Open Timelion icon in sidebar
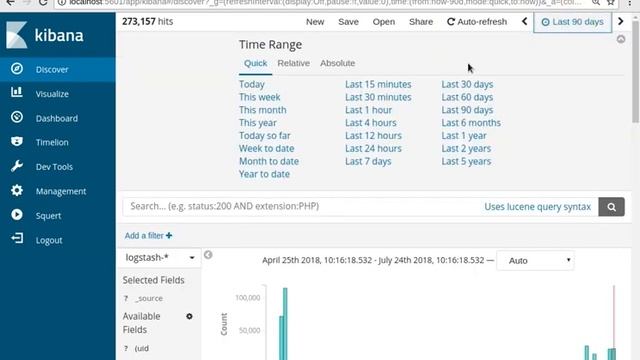Image resolution: width=640 pixels, height=360 pixels. pos(17,142)
